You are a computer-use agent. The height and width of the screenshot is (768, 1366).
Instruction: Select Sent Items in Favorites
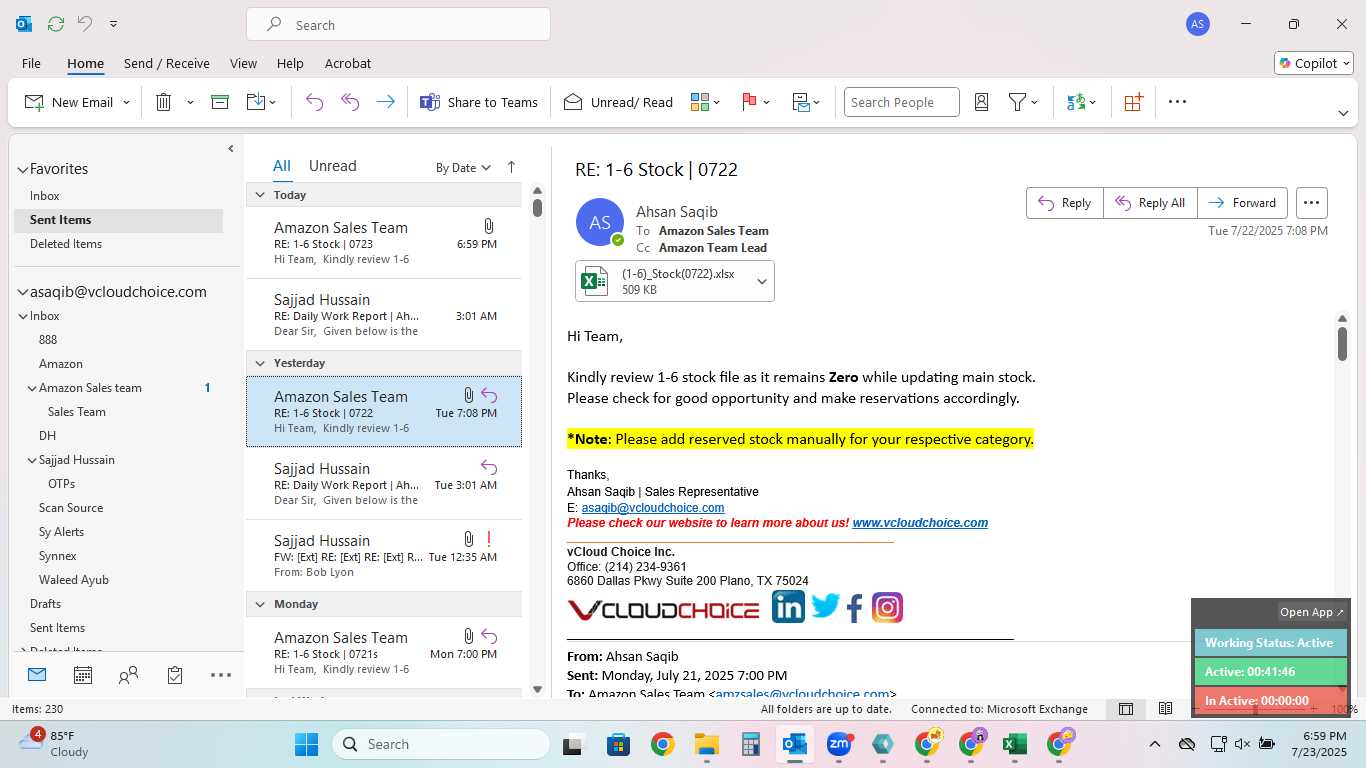tap(118, 220)
